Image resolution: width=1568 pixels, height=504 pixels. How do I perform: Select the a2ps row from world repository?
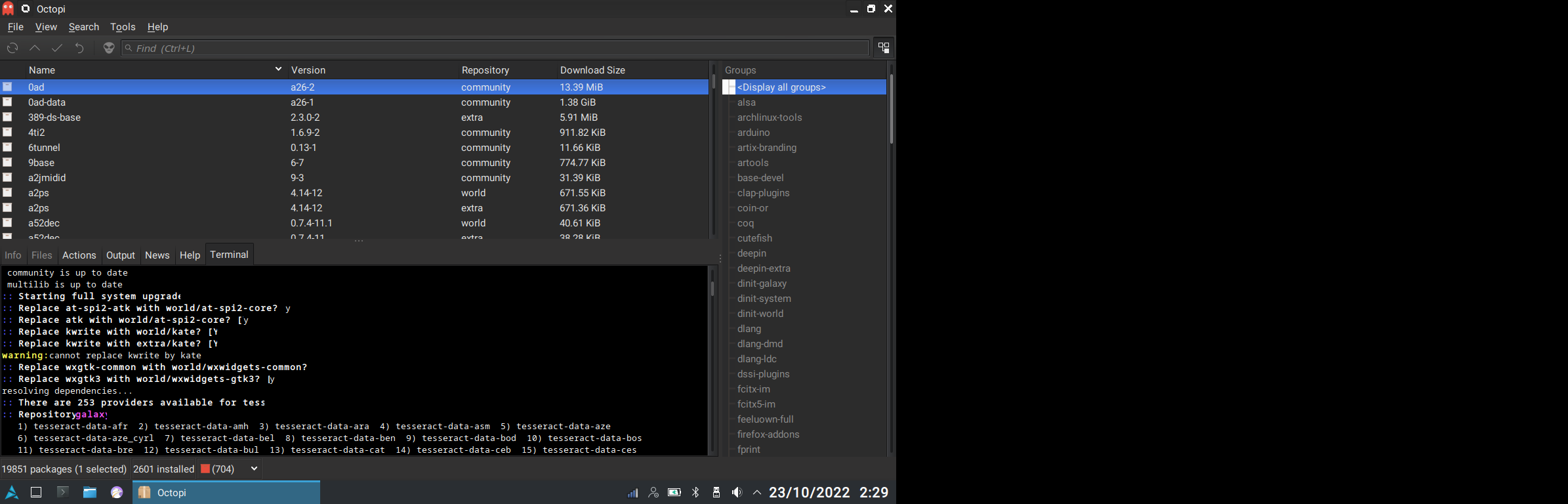tap(354, 192)
